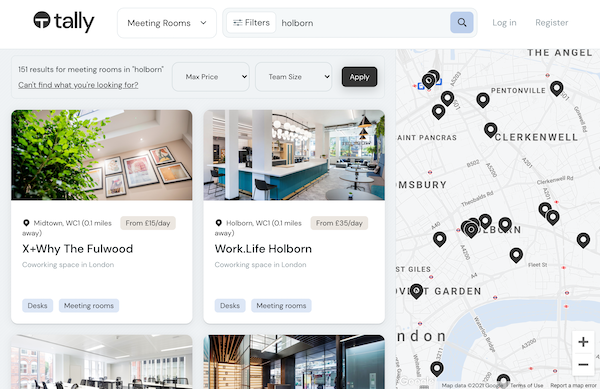
Task: Expand the Max Price dropdown
Action: point(211,77)
